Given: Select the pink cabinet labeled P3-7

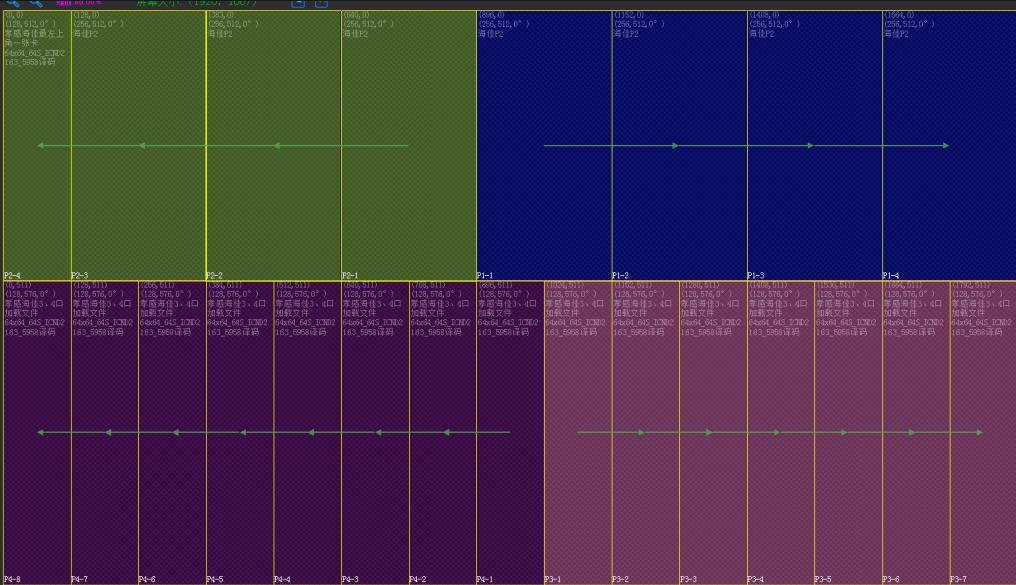Looking at the screenshot, I should (x=982, y=480).
